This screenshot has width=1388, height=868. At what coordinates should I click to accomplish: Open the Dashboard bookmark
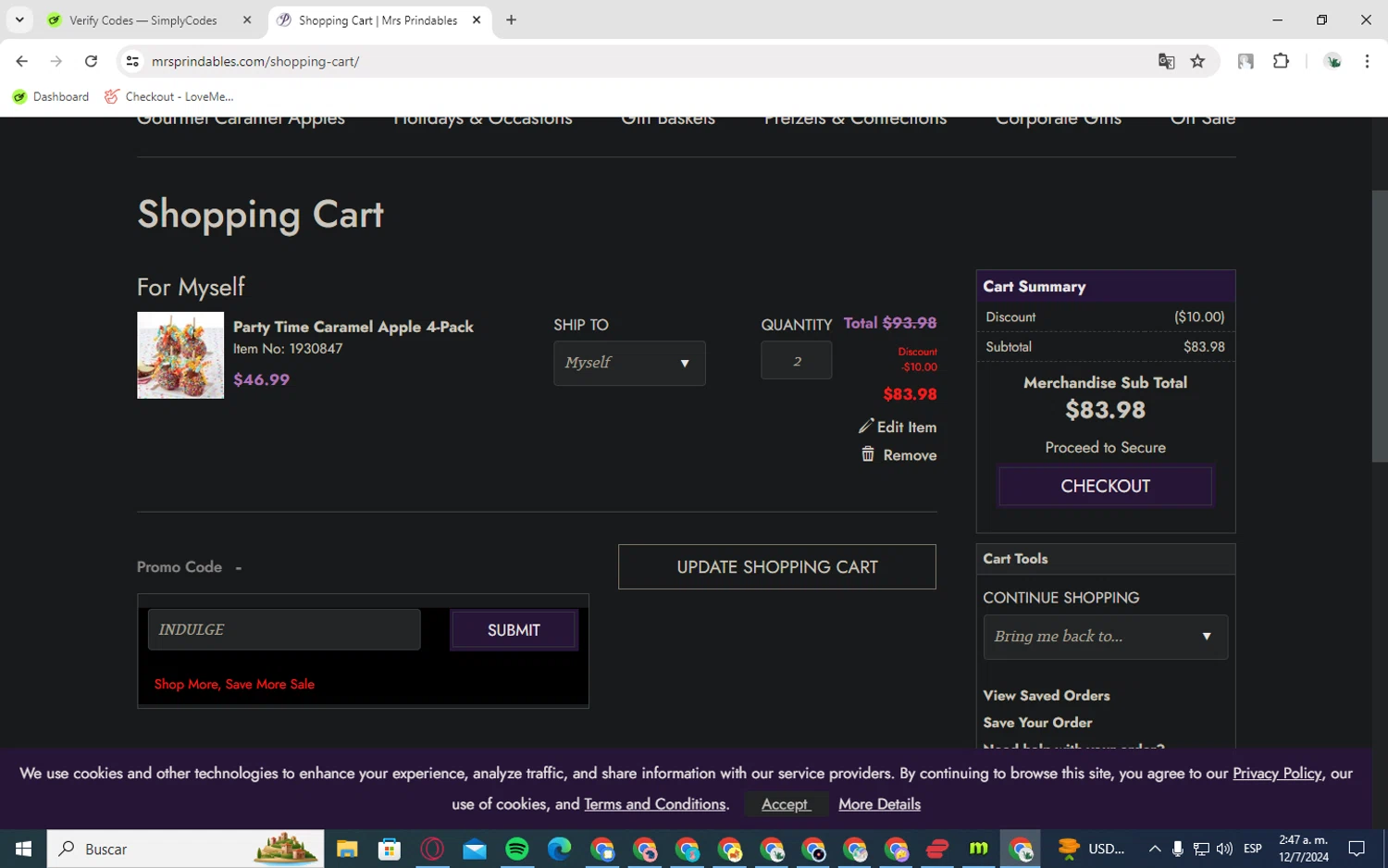click(51, 96)
